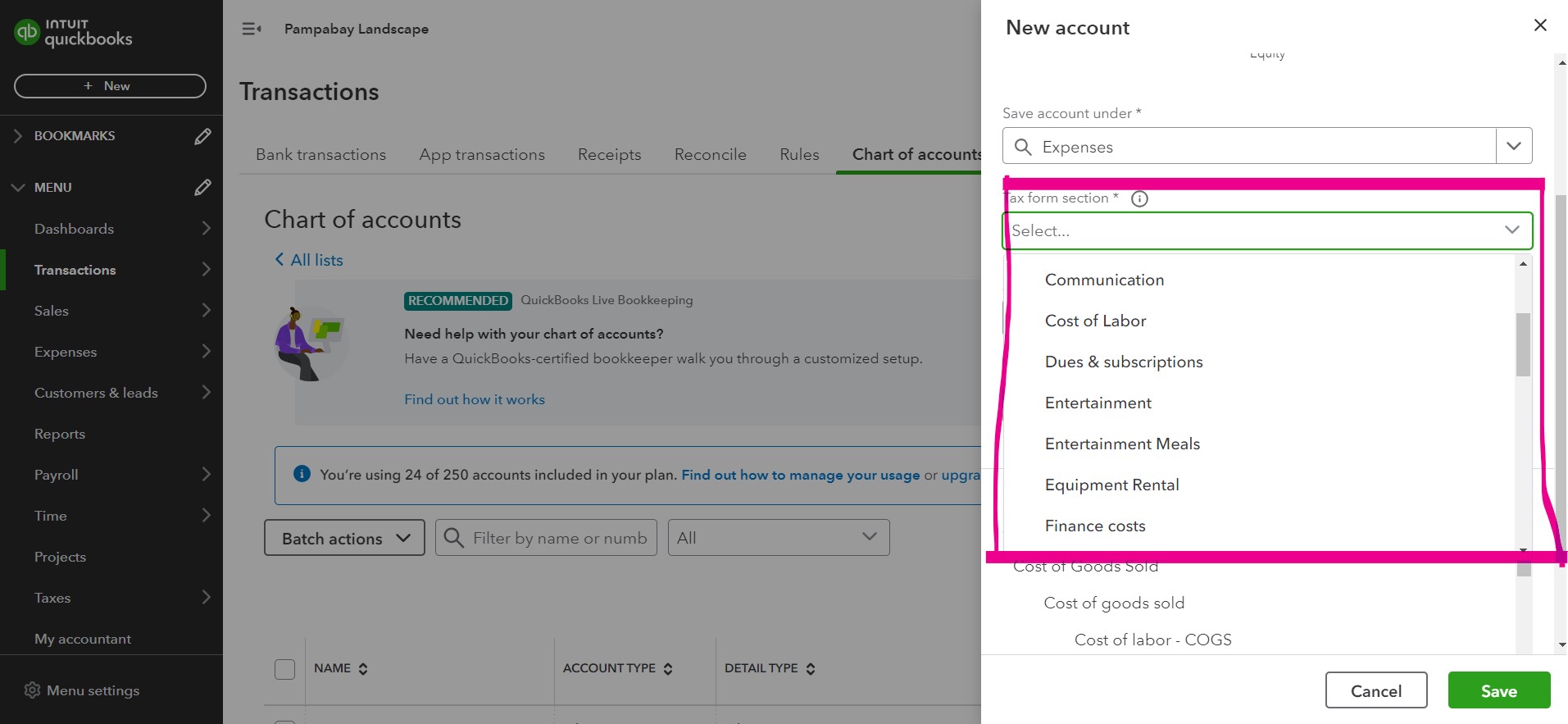1568x724 pixels.
Task: Open the Menu settings gear
Action: (x=33, y=690)
